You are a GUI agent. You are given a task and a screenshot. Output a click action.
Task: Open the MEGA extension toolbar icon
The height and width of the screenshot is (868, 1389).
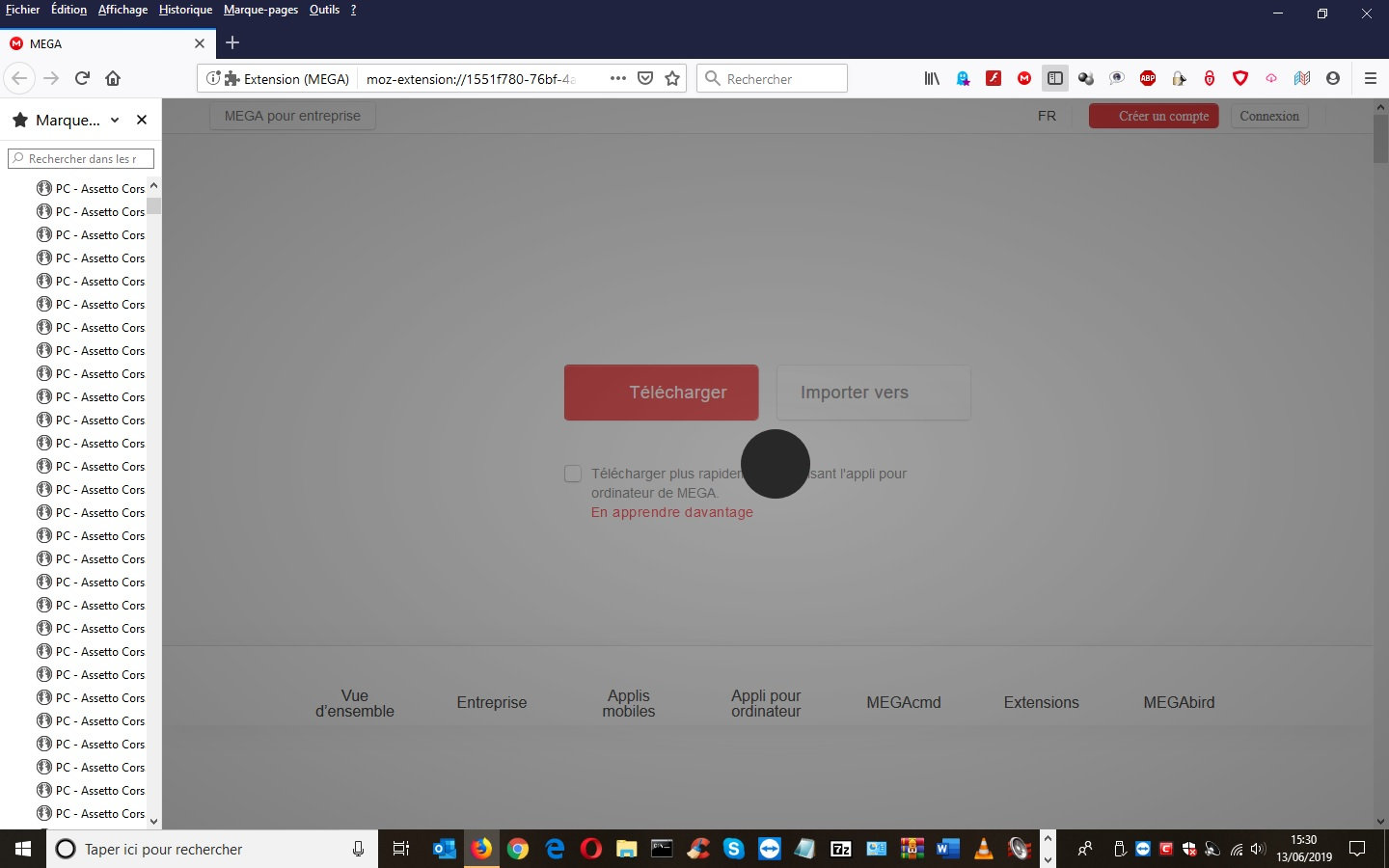tap(1024, 78)
